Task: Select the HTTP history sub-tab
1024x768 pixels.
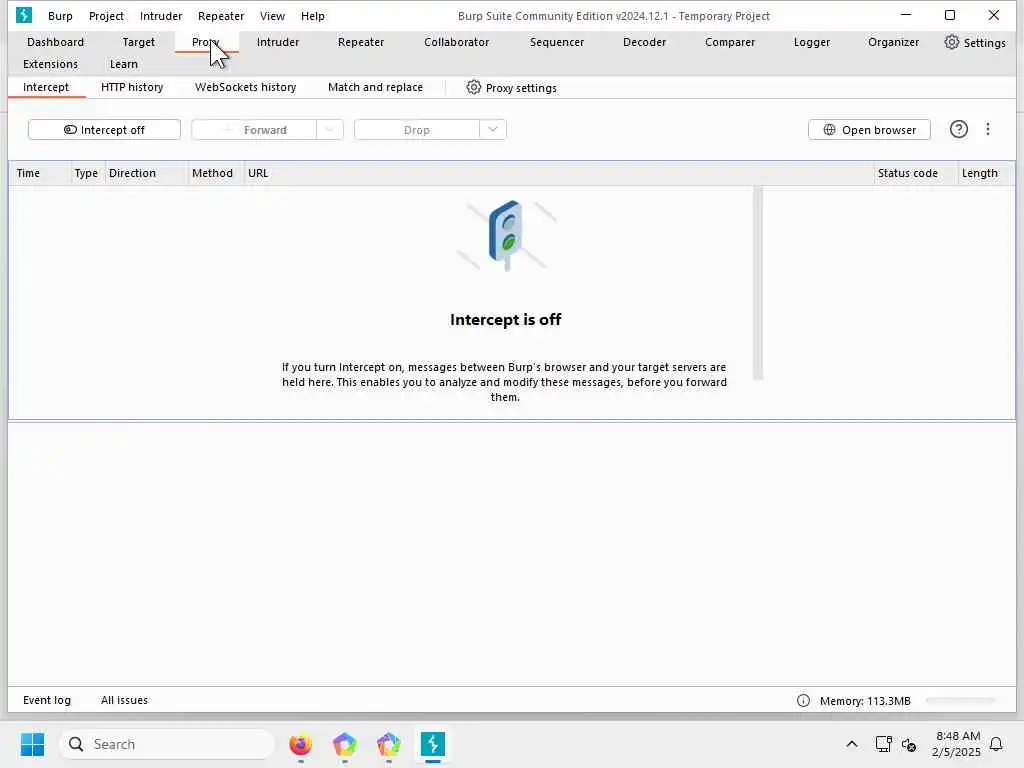Action: pos(132,87)
